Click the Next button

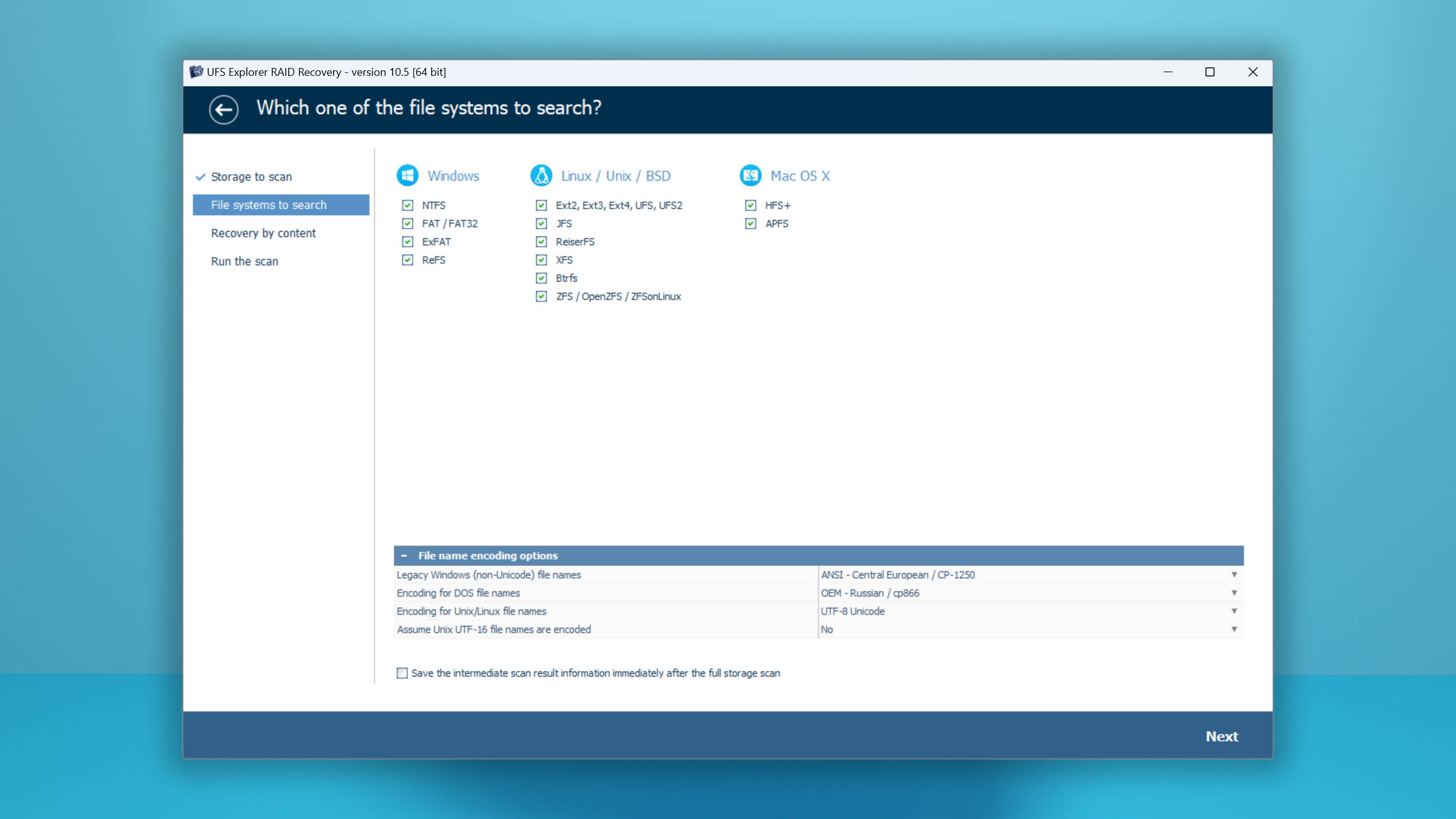pyautogui.click(x=1221, y=736)
